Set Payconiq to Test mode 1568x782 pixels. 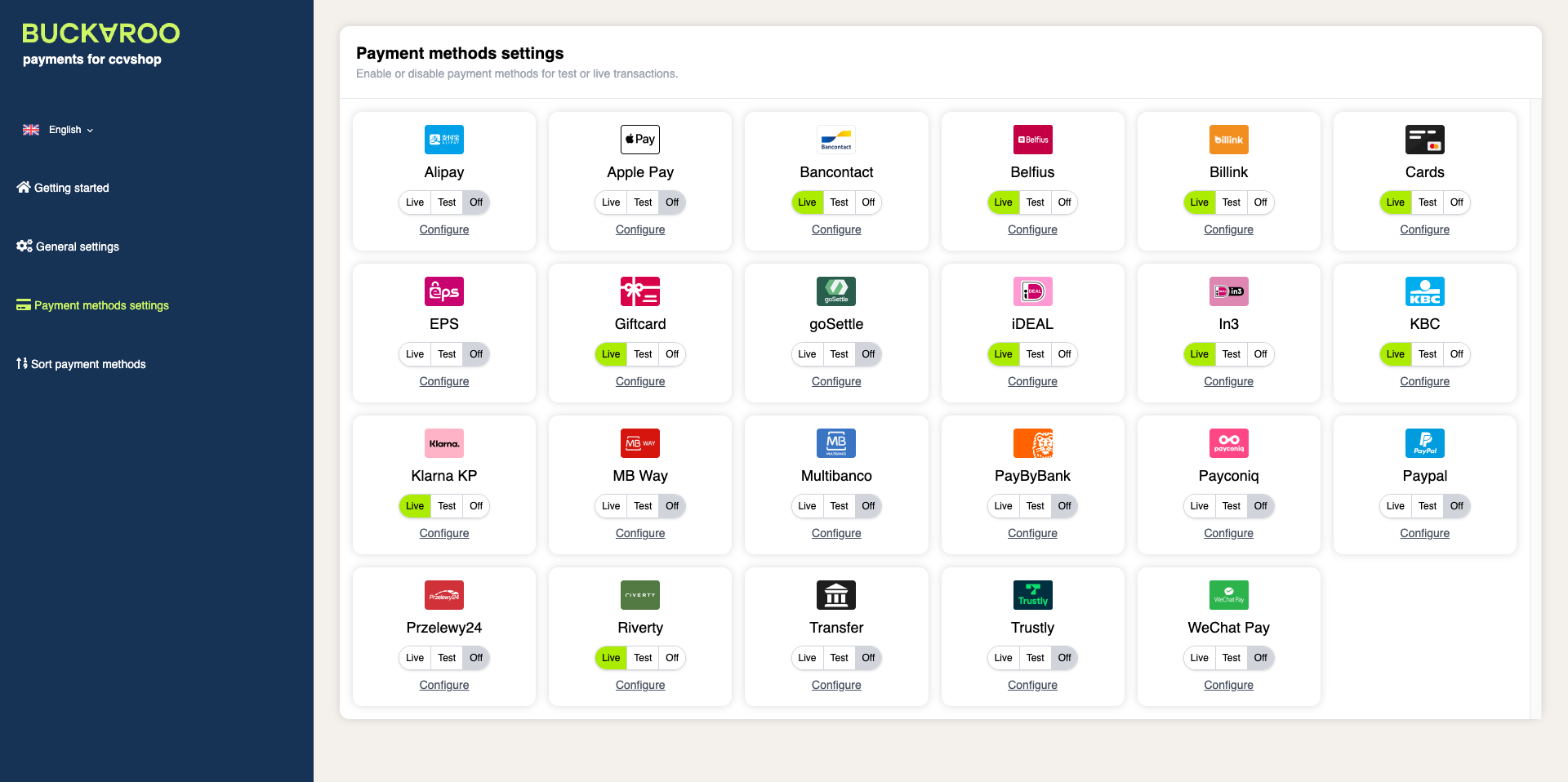point(1231,506)
